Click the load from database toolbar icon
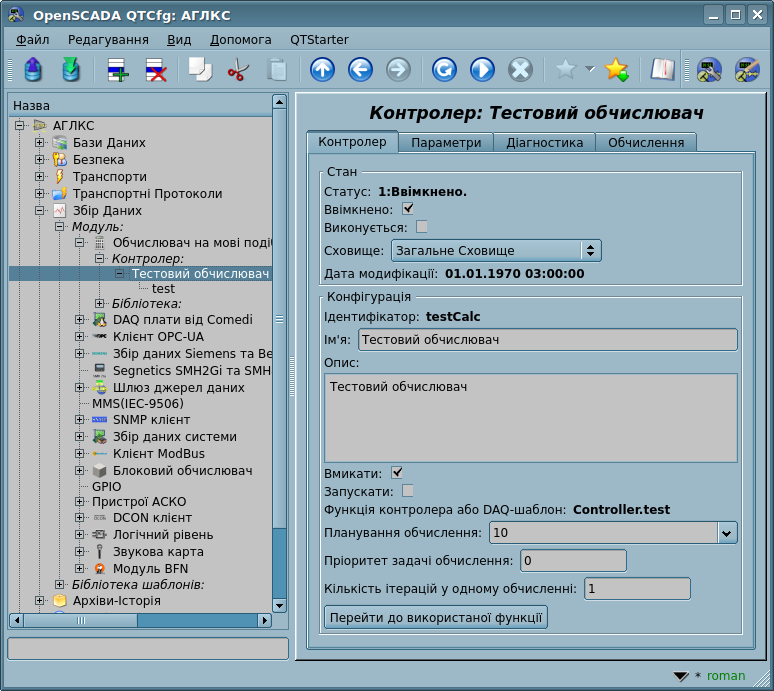Viewport: 774px width, 691px height. pos(33,70)
